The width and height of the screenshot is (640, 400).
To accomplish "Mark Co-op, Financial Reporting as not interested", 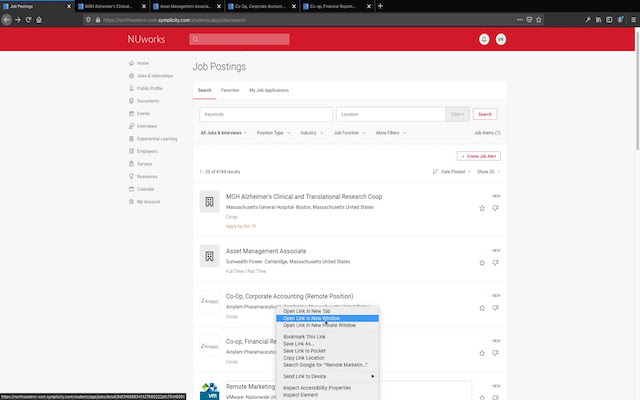I will pyautogui.click(x=495, y=353).
